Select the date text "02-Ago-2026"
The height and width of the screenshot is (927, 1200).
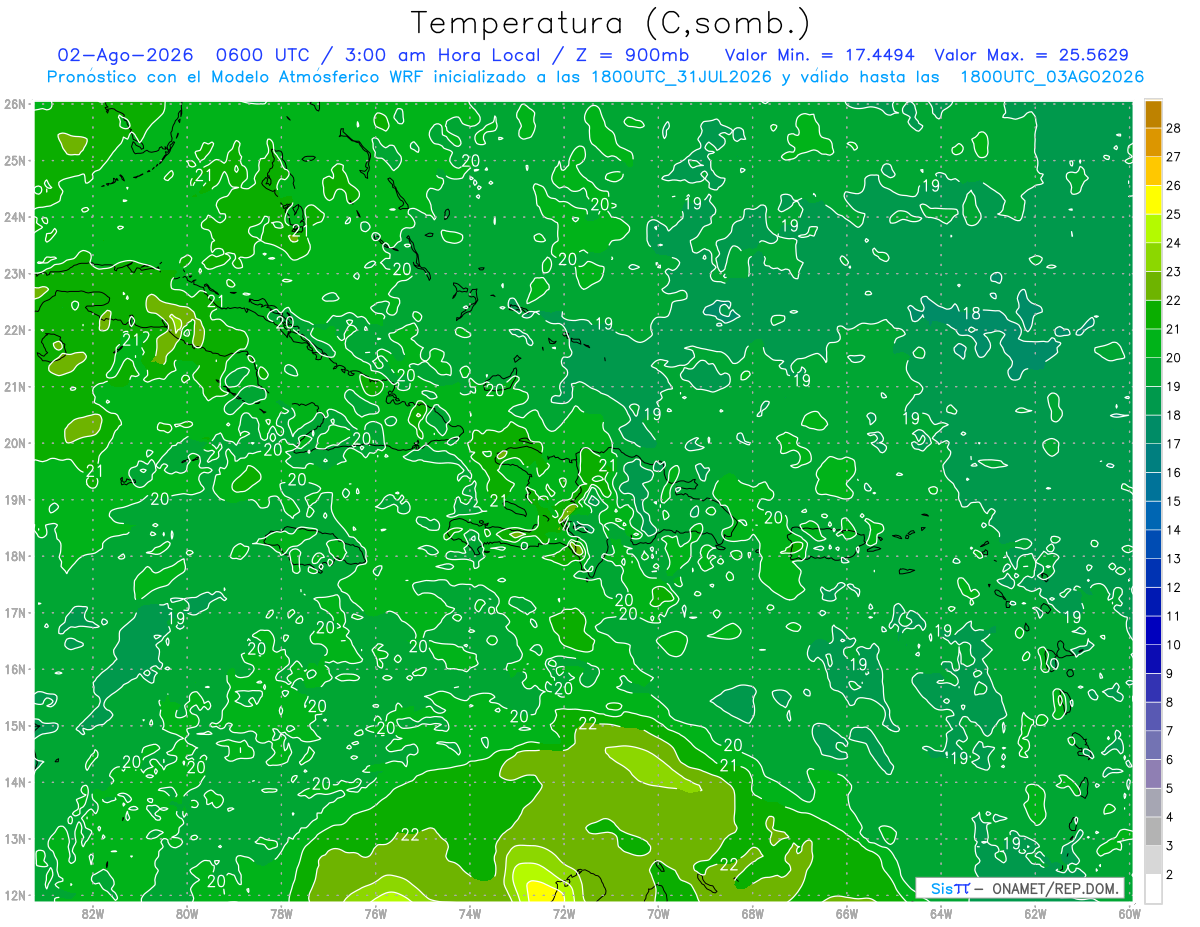[x=126, y=55]
